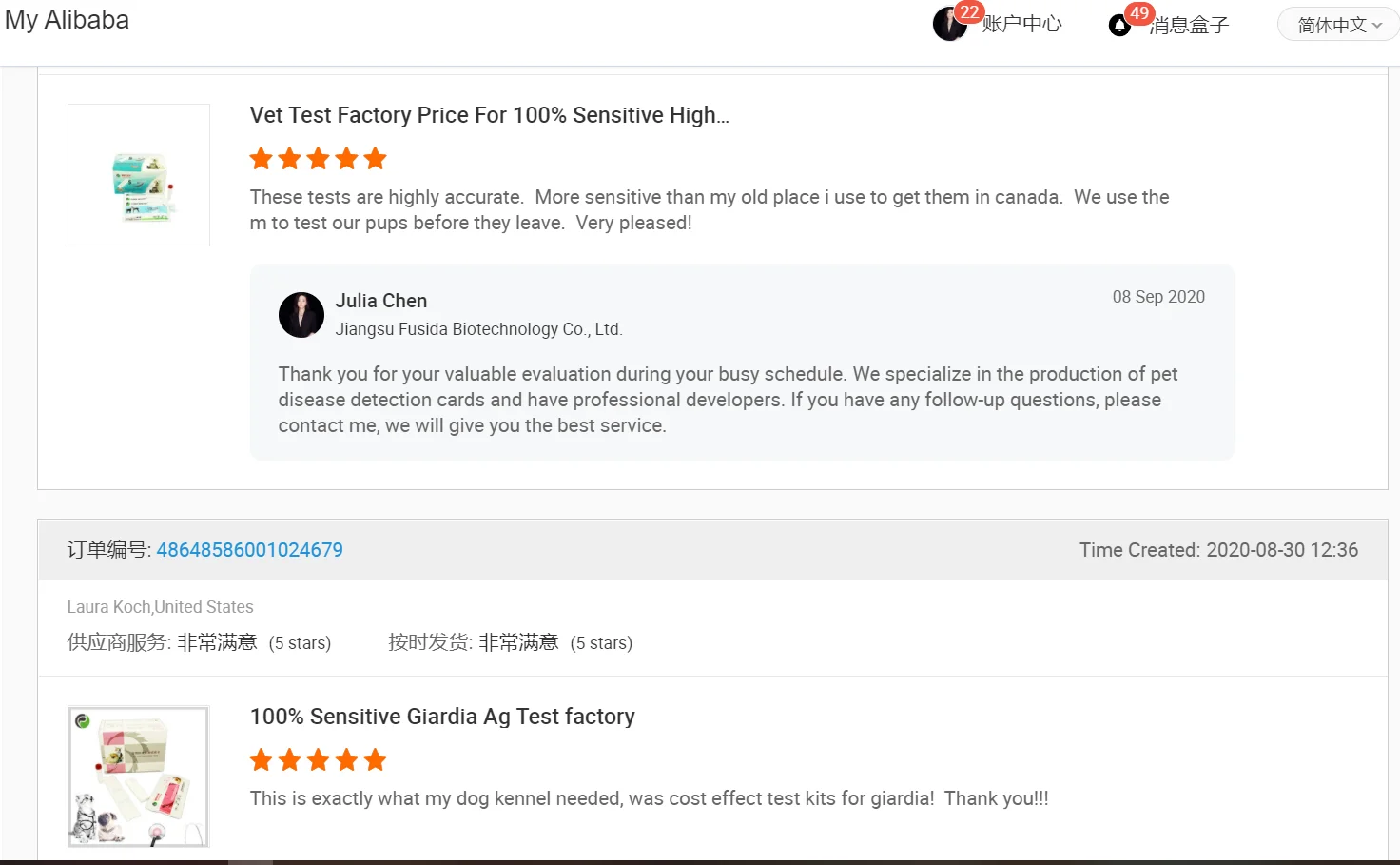Click the red 49 badge on bell
Image resolution: width=1400 pixels, height=865 pixels.
pyautogui.click(x=1139, y=13)
